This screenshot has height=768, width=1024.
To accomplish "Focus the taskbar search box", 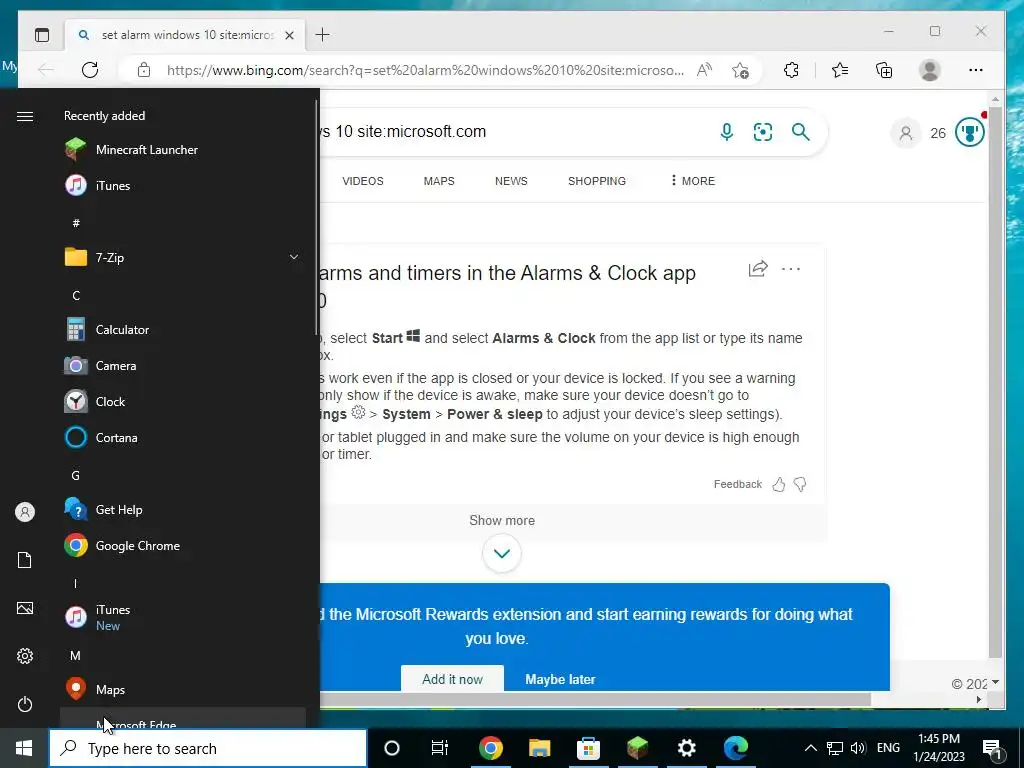I will (208, 748).
